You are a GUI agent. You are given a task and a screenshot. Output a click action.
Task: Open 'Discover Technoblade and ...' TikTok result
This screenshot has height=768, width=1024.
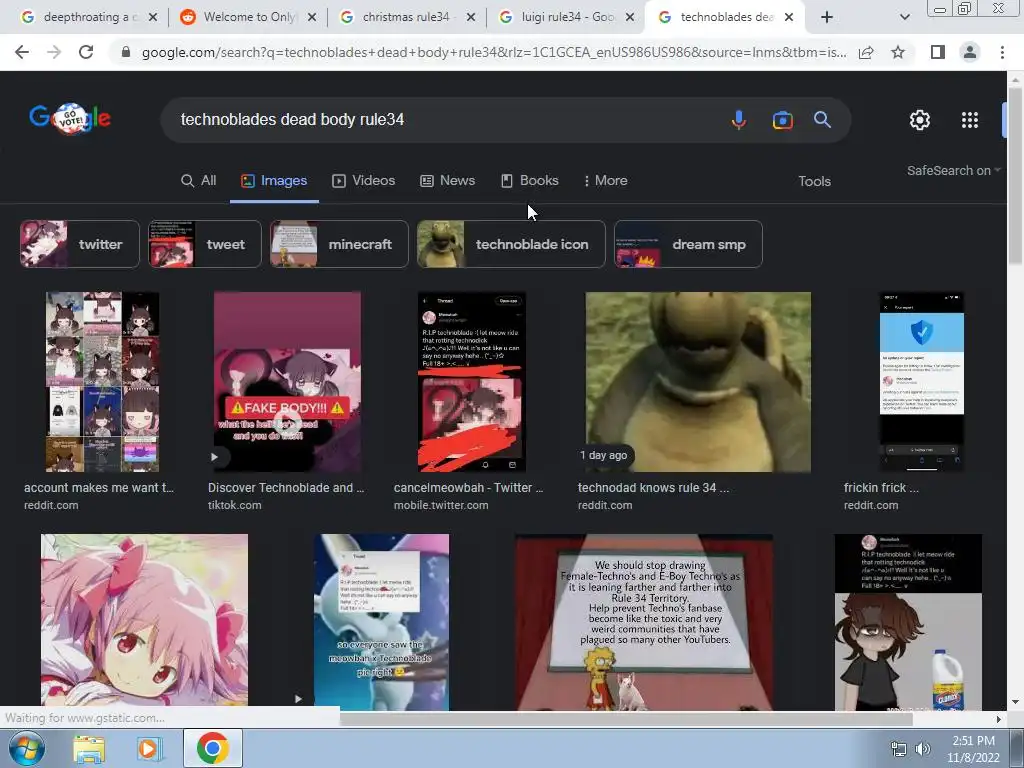(x=286, y=488)
